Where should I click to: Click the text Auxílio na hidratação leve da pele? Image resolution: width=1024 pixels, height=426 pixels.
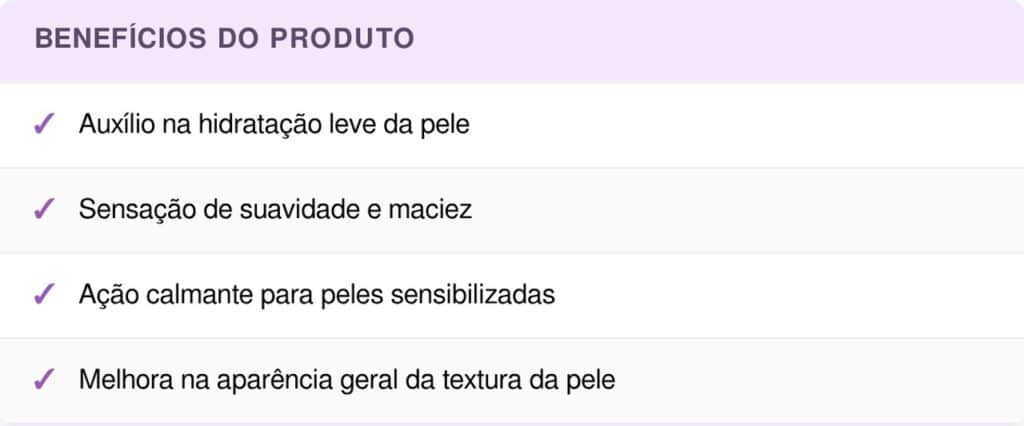point(274,125)
